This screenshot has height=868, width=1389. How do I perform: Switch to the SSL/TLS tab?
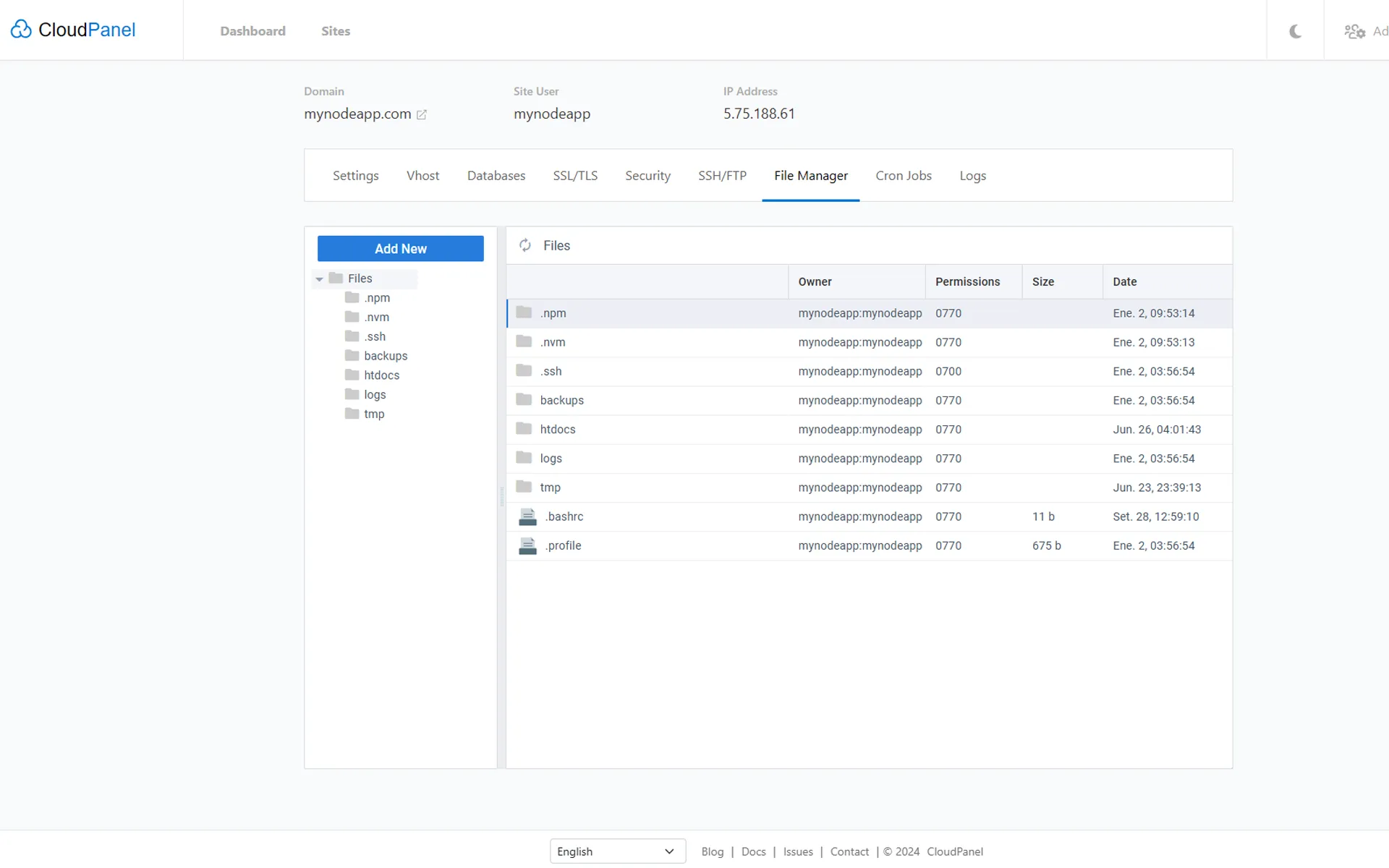coord(575,176)
